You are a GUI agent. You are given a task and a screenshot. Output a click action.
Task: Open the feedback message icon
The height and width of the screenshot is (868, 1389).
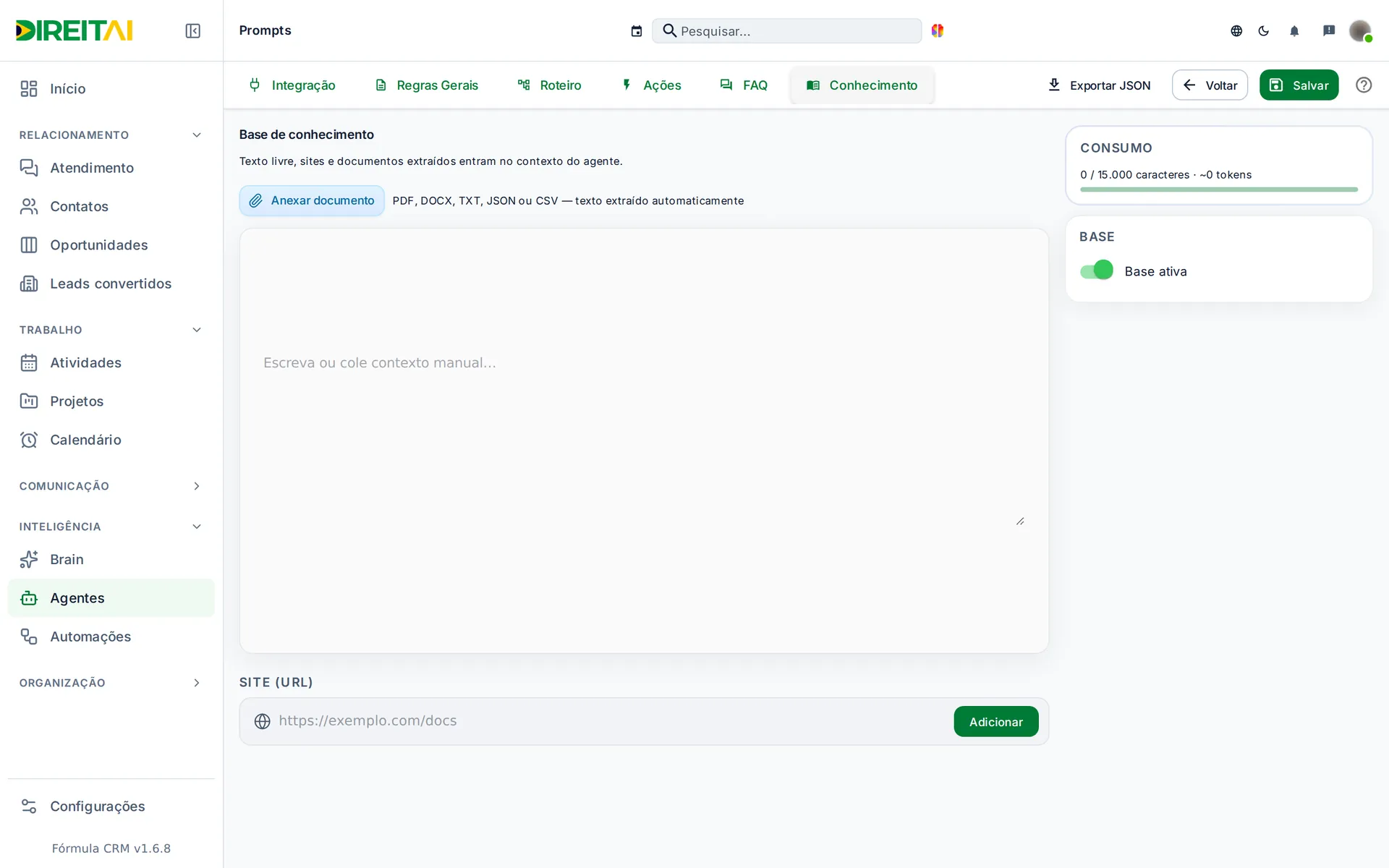pos(1329,30)
